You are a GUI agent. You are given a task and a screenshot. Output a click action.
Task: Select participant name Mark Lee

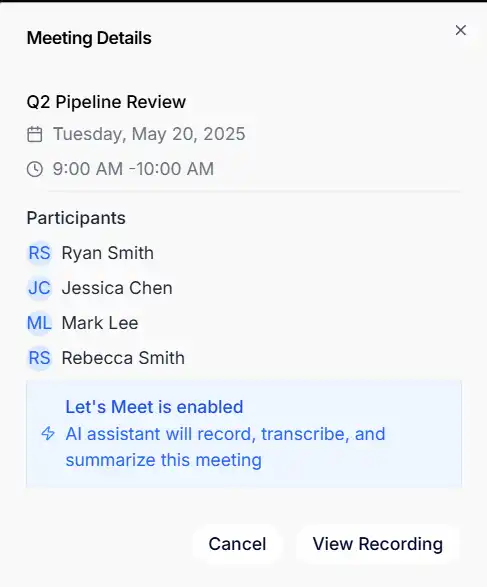[x=100, y=323]
